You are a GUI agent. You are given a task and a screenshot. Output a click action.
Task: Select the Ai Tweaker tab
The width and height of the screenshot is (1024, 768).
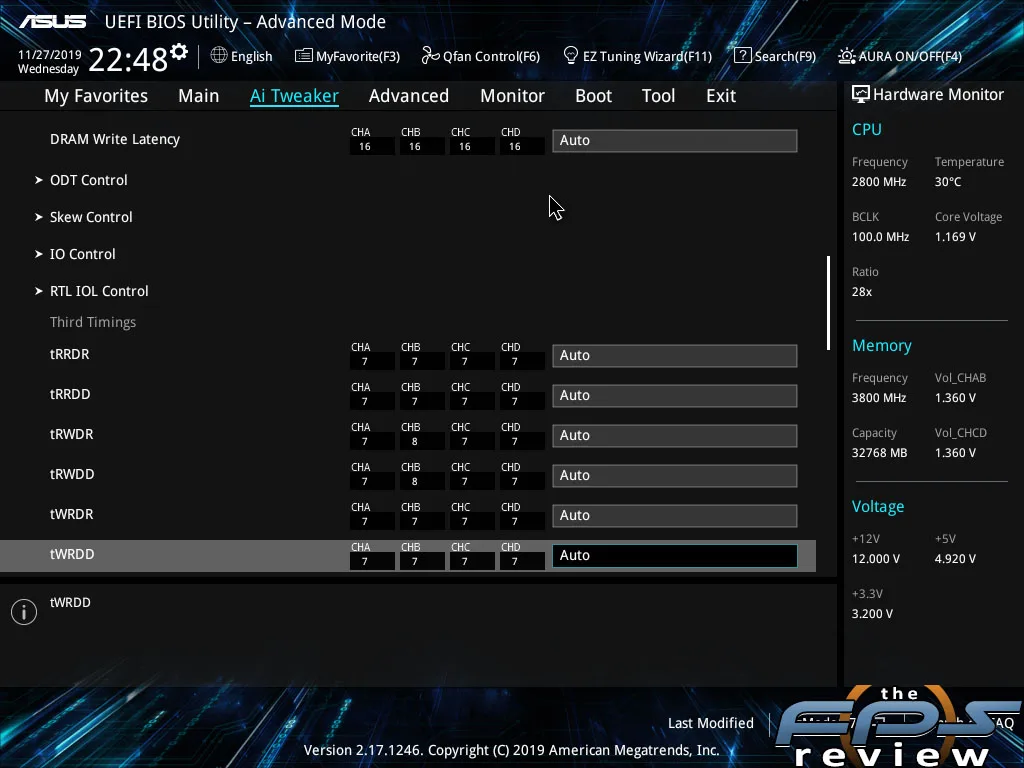click(294, 96)
